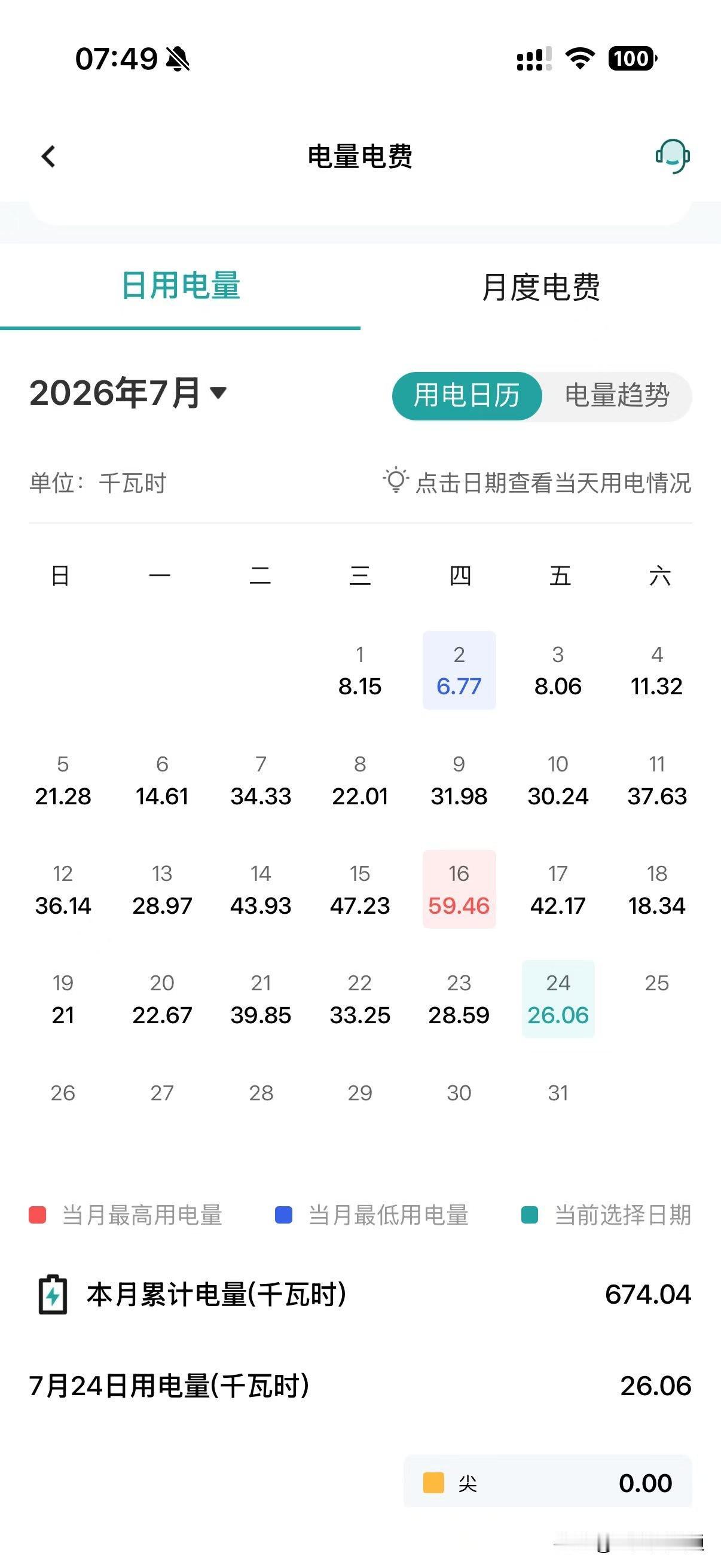Open the 2026年7月 month dropdown
Screen dimensions: 721x1568
pos(128,393)
